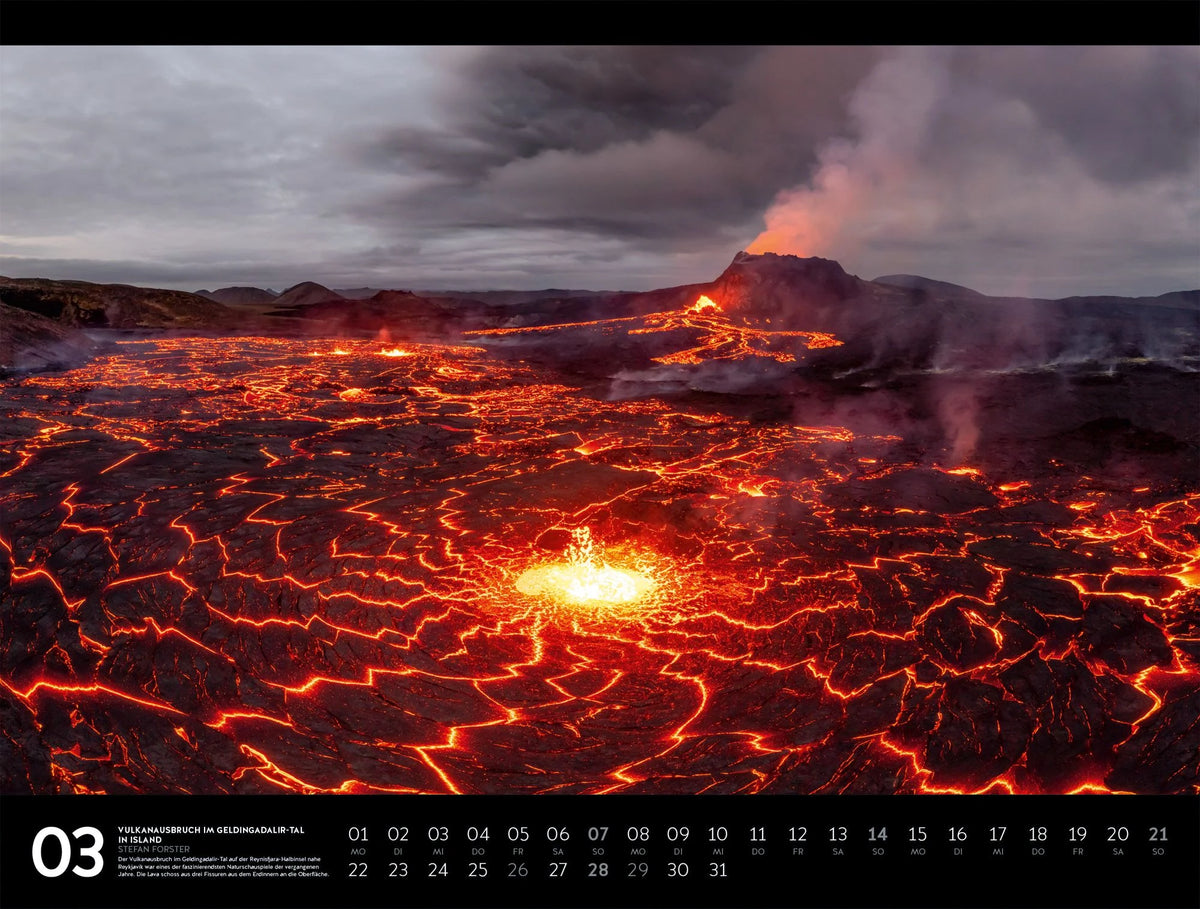The height and width of the screenshot is (909, 1200).
Task: Select calendar day 02
Action: click(398, 834)
